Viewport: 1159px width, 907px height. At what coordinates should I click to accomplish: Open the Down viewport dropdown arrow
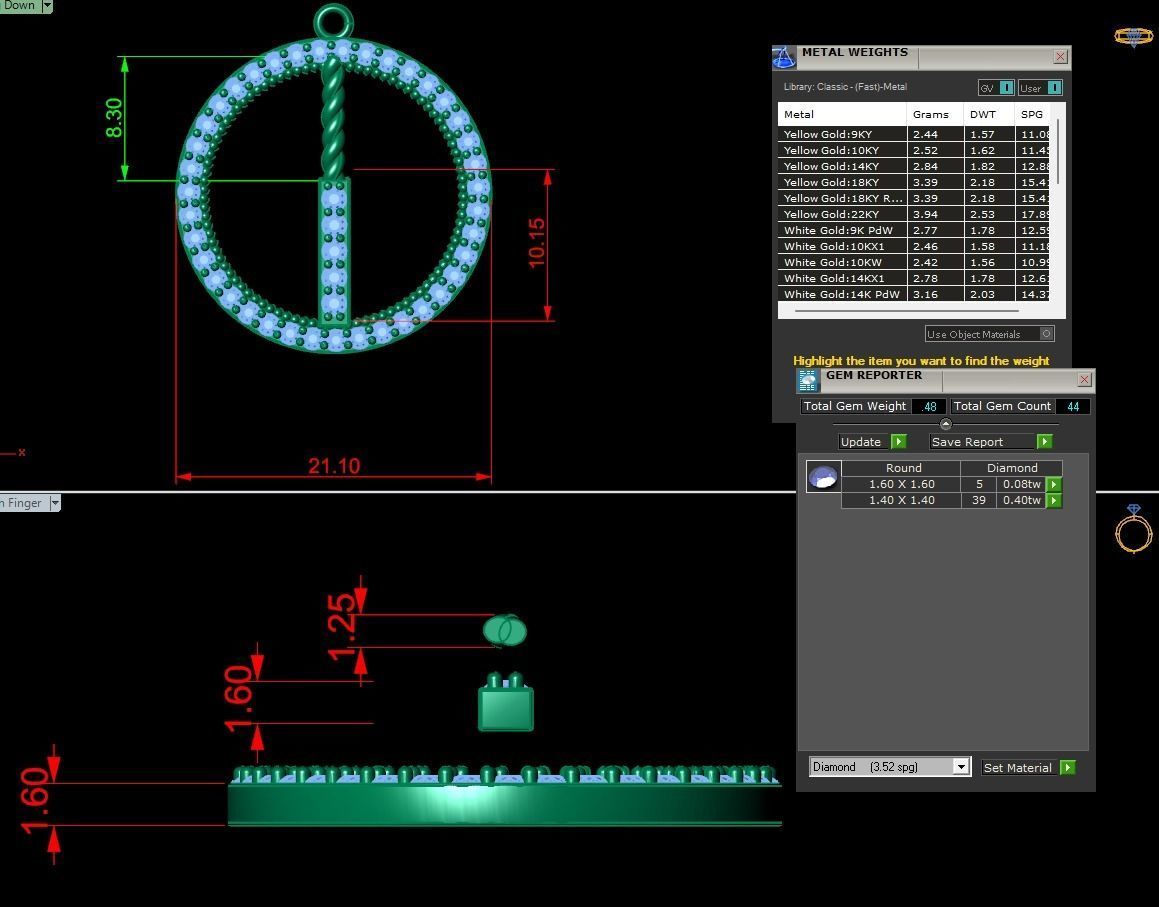tap(47, 6)
